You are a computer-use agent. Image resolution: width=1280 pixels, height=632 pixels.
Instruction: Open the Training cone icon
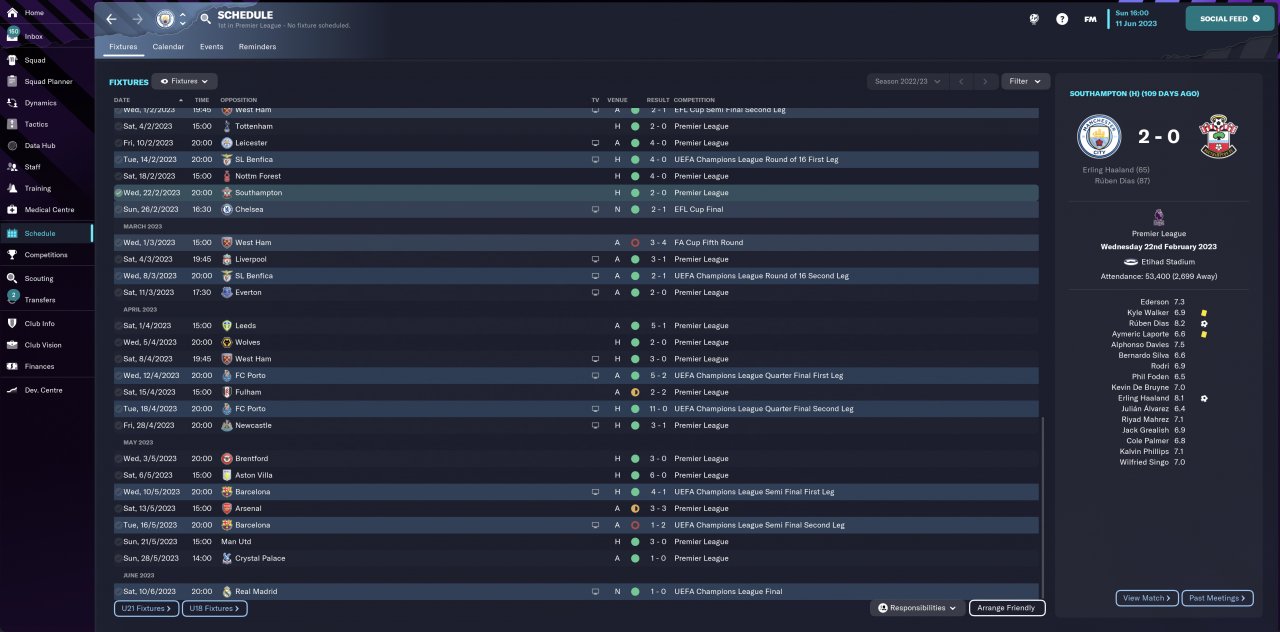click(13, 188)
